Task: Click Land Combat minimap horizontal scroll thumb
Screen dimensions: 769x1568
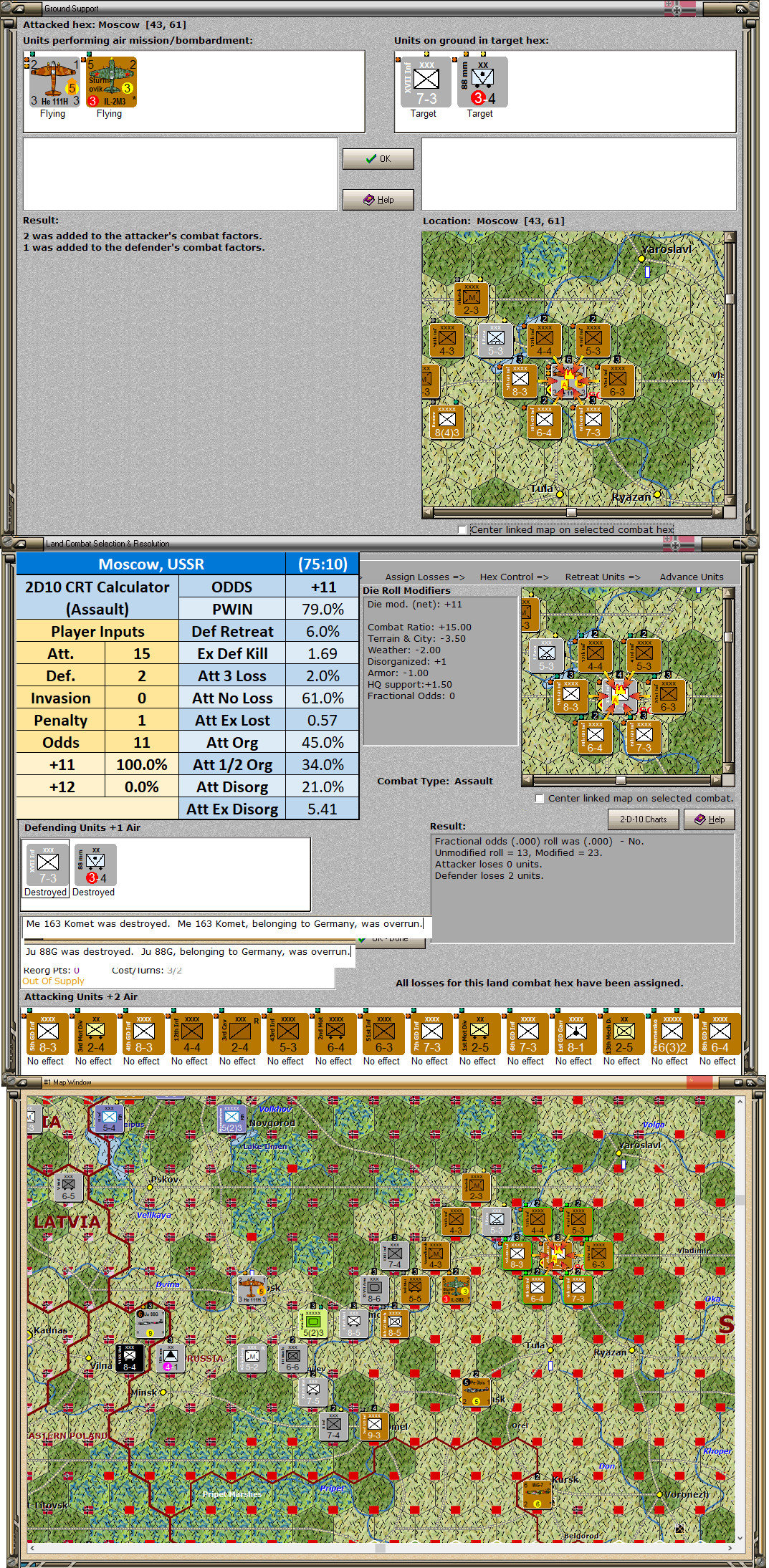Action: 621,780
